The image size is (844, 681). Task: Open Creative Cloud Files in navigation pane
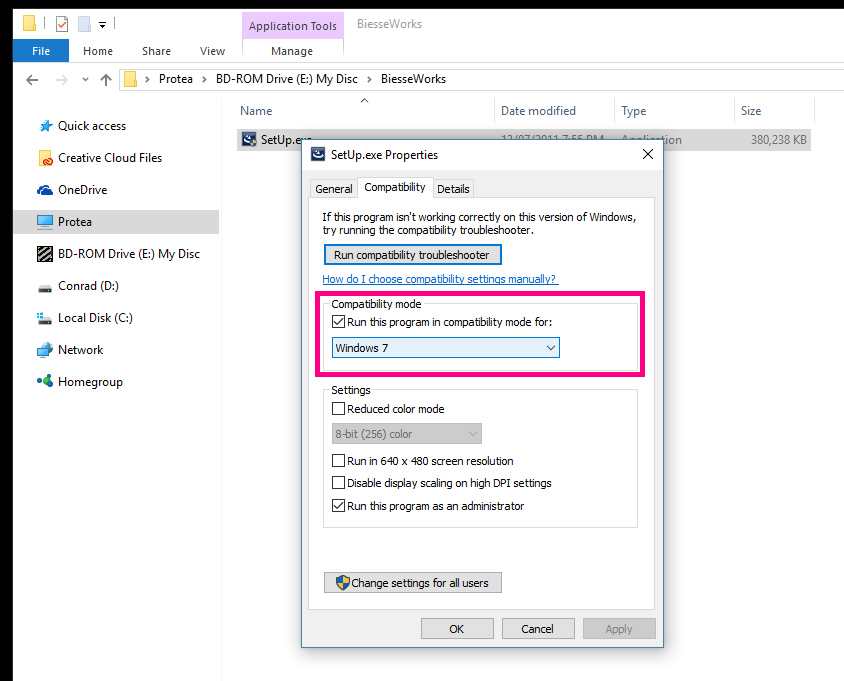(110, 158)
